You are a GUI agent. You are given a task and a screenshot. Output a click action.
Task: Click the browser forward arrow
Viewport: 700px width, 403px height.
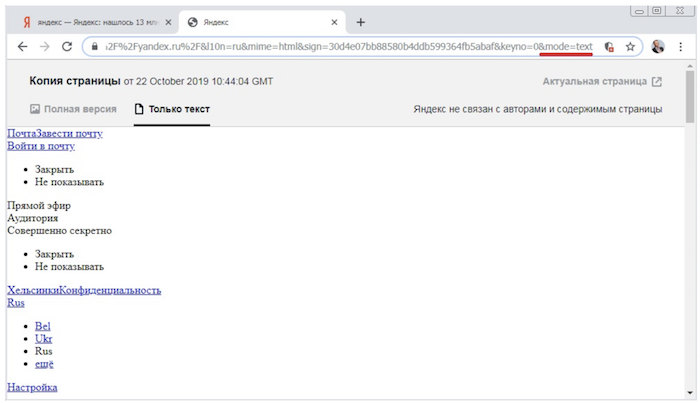[45, 46]
